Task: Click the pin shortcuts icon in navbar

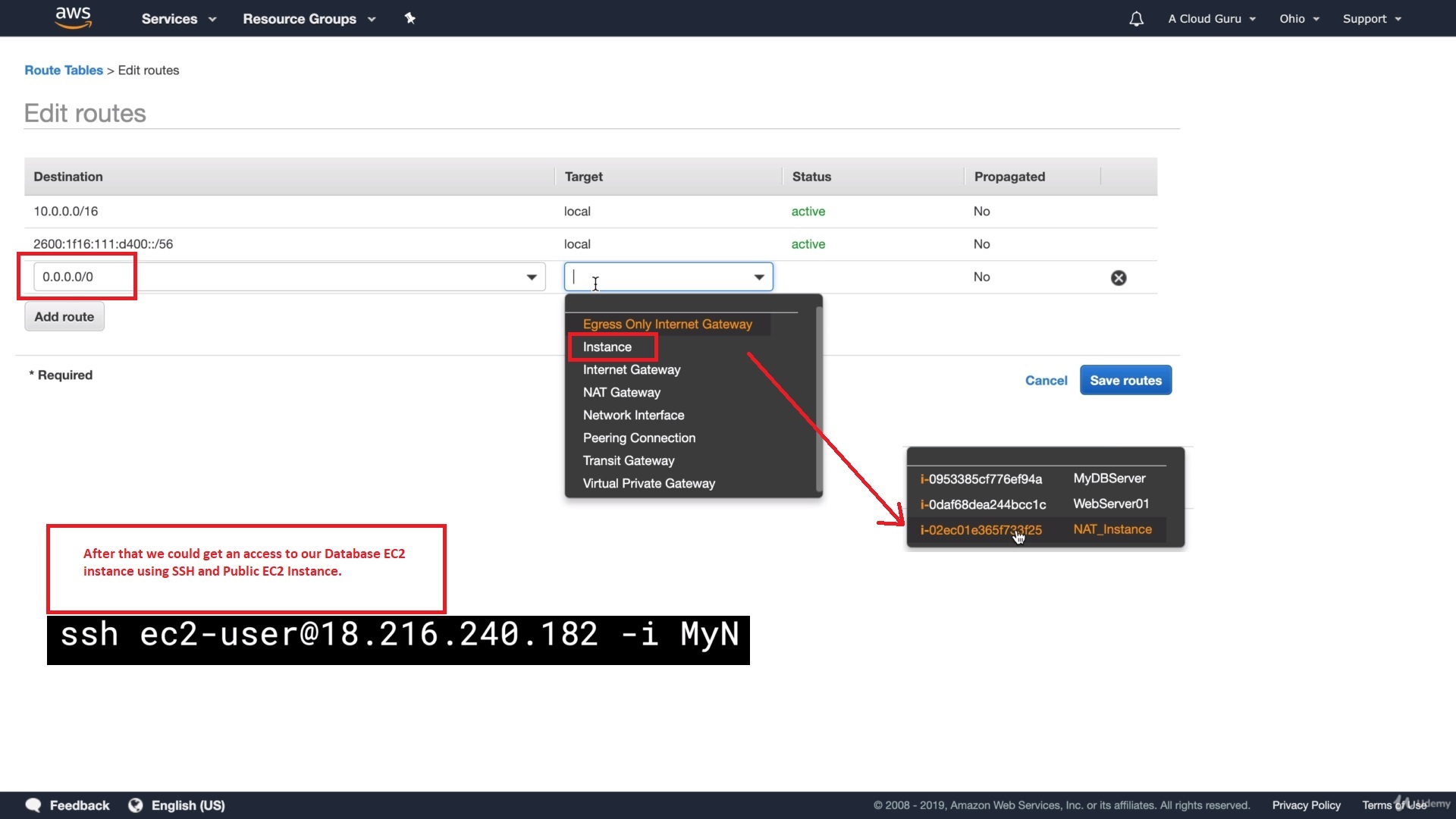Action: click(409, 18)
